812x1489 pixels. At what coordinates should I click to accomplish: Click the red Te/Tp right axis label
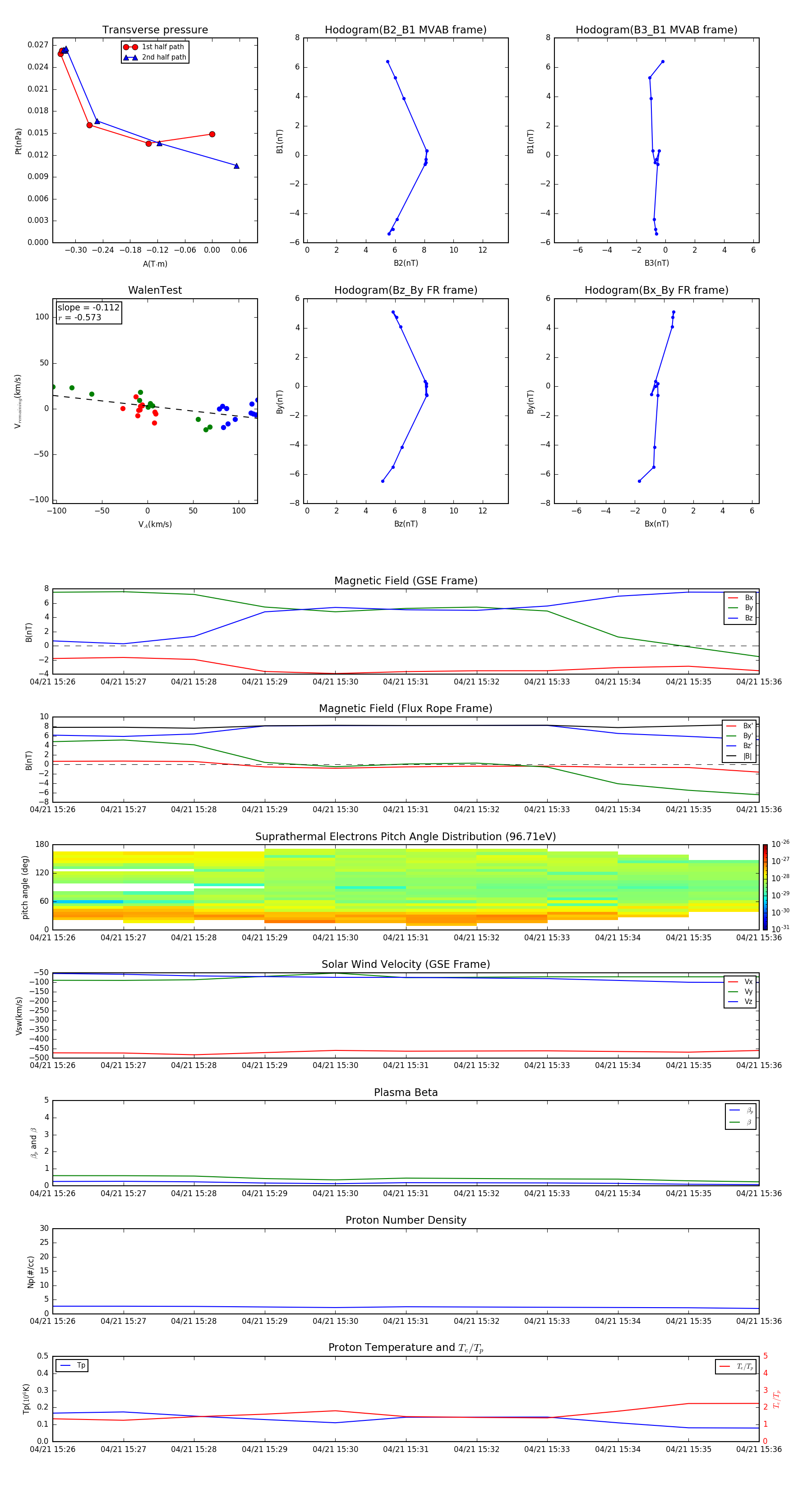click(x=777, y=1399)
